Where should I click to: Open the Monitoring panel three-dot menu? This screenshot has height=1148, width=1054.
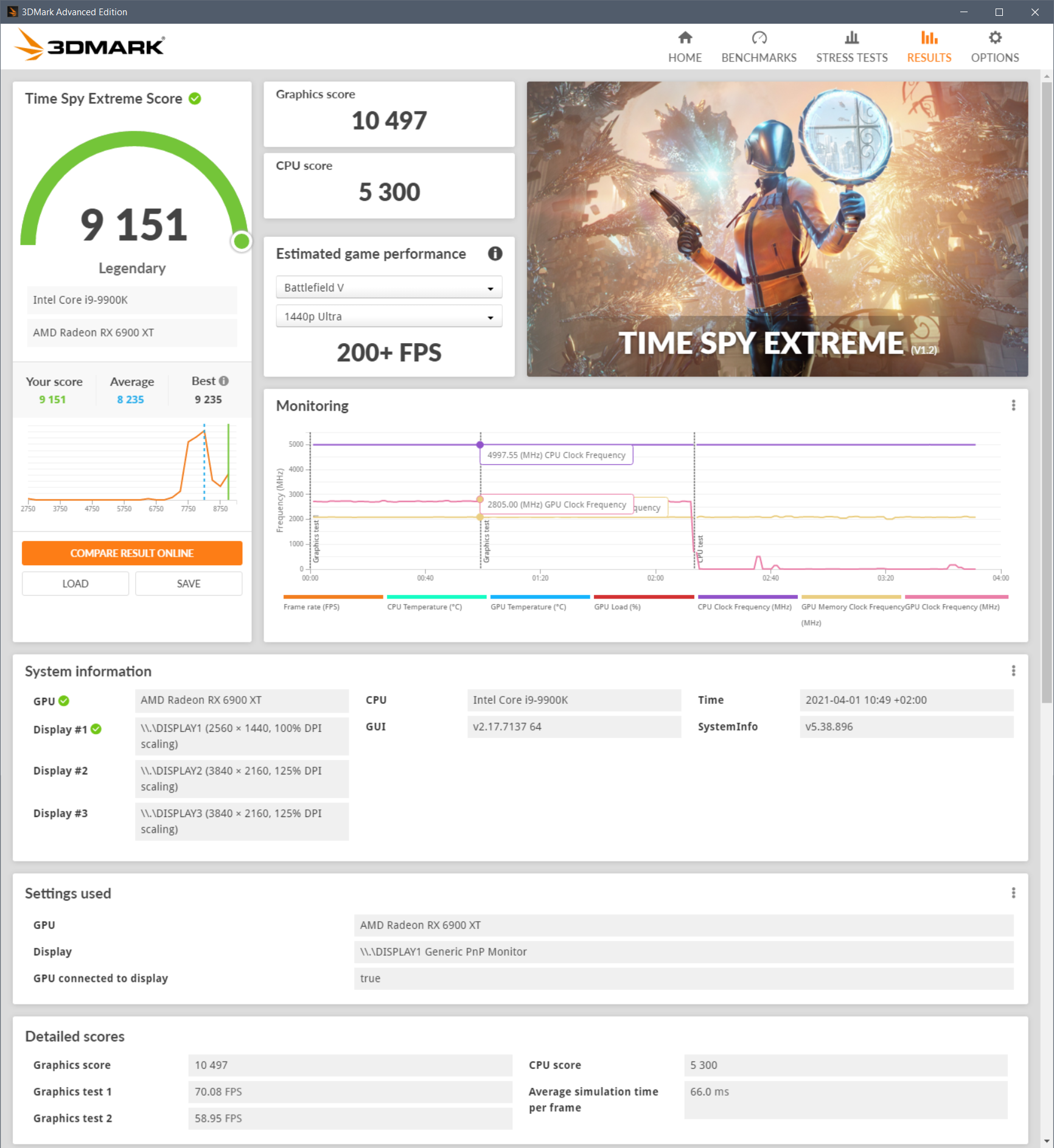pos(1013,405)
